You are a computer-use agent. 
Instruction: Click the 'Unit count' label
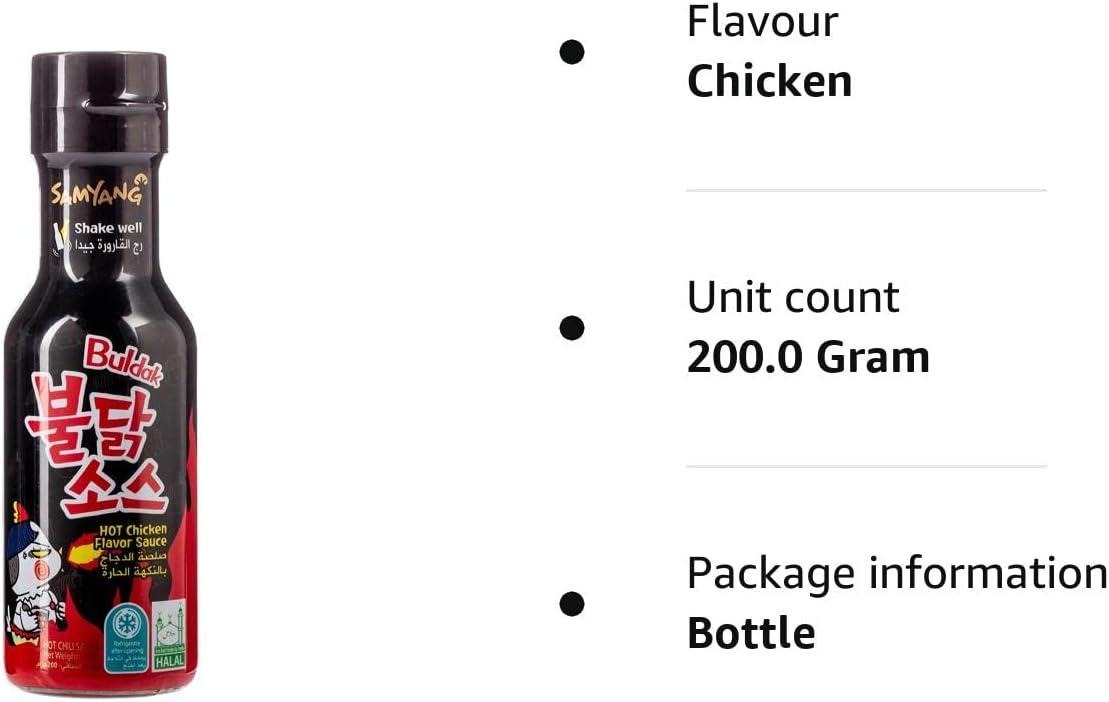click(793, 297)
